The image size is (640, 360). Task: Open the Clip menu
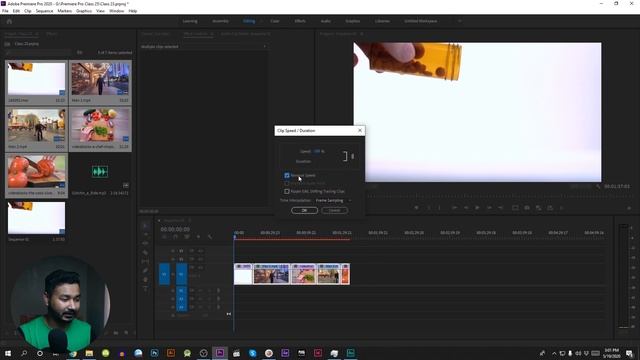(x=28, y=11)
